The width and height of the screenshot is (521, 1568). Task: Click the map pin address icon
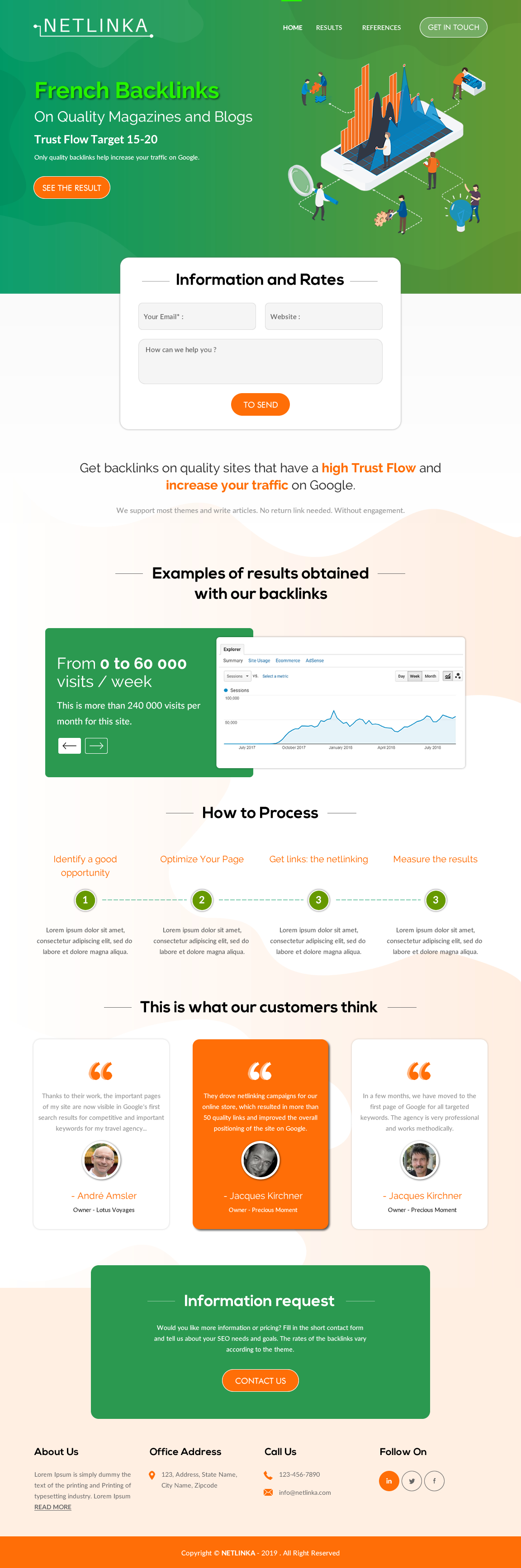click(x=152, y=1475)
